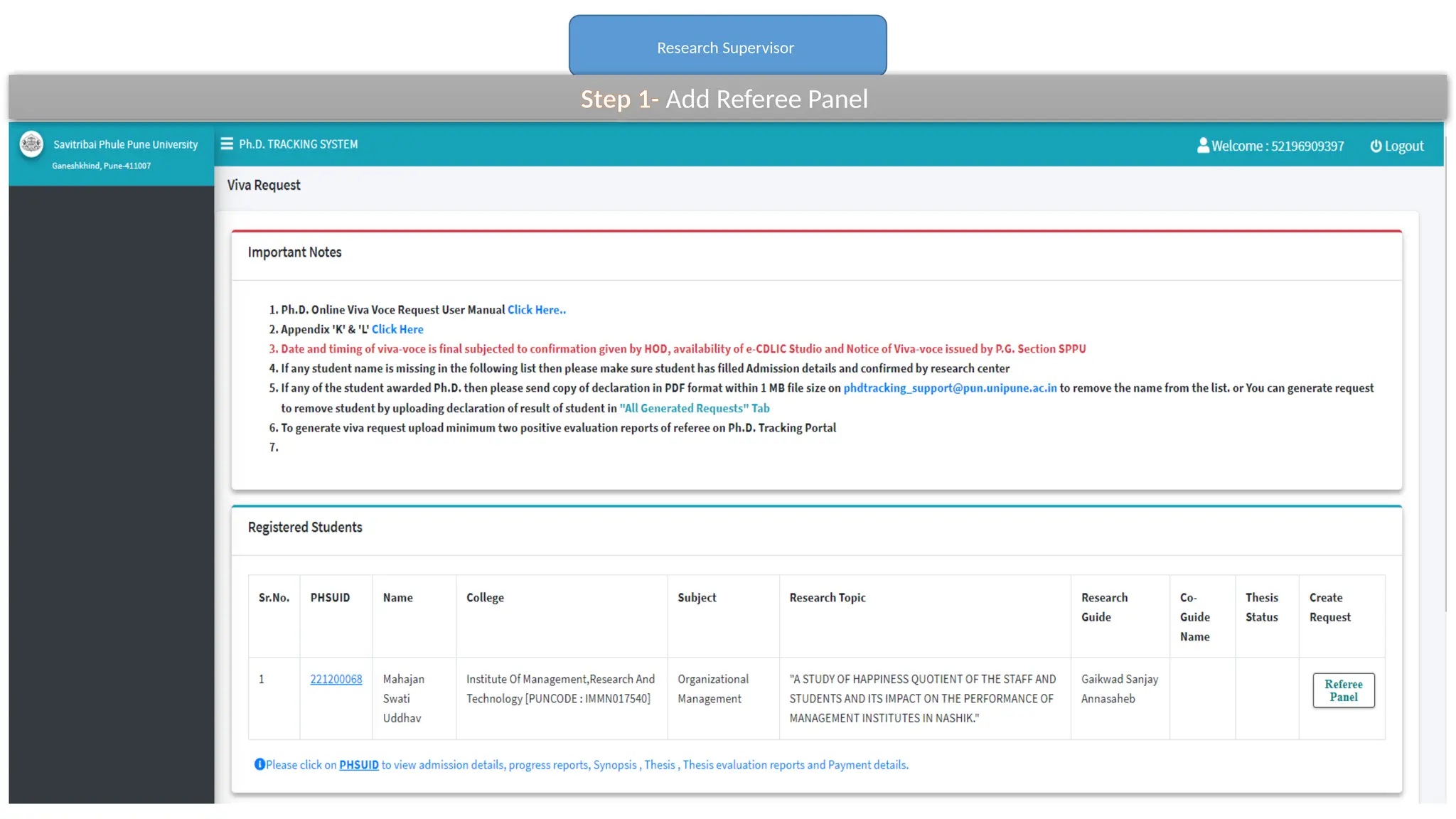
Task: Click the bold PHSUID link in footer note
Action: [358, 765]
